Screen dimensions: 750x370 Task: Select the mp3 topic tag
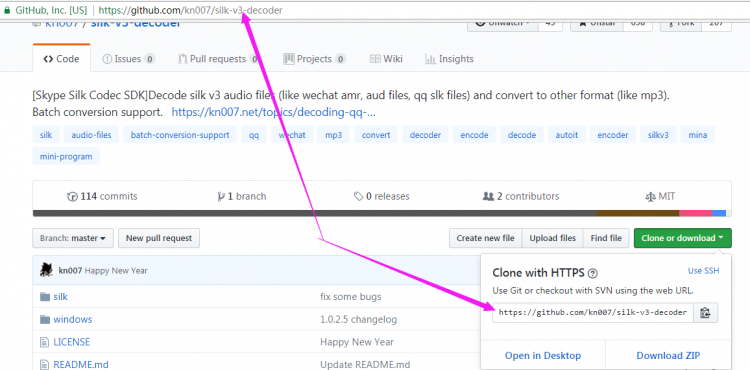(333, 135)
